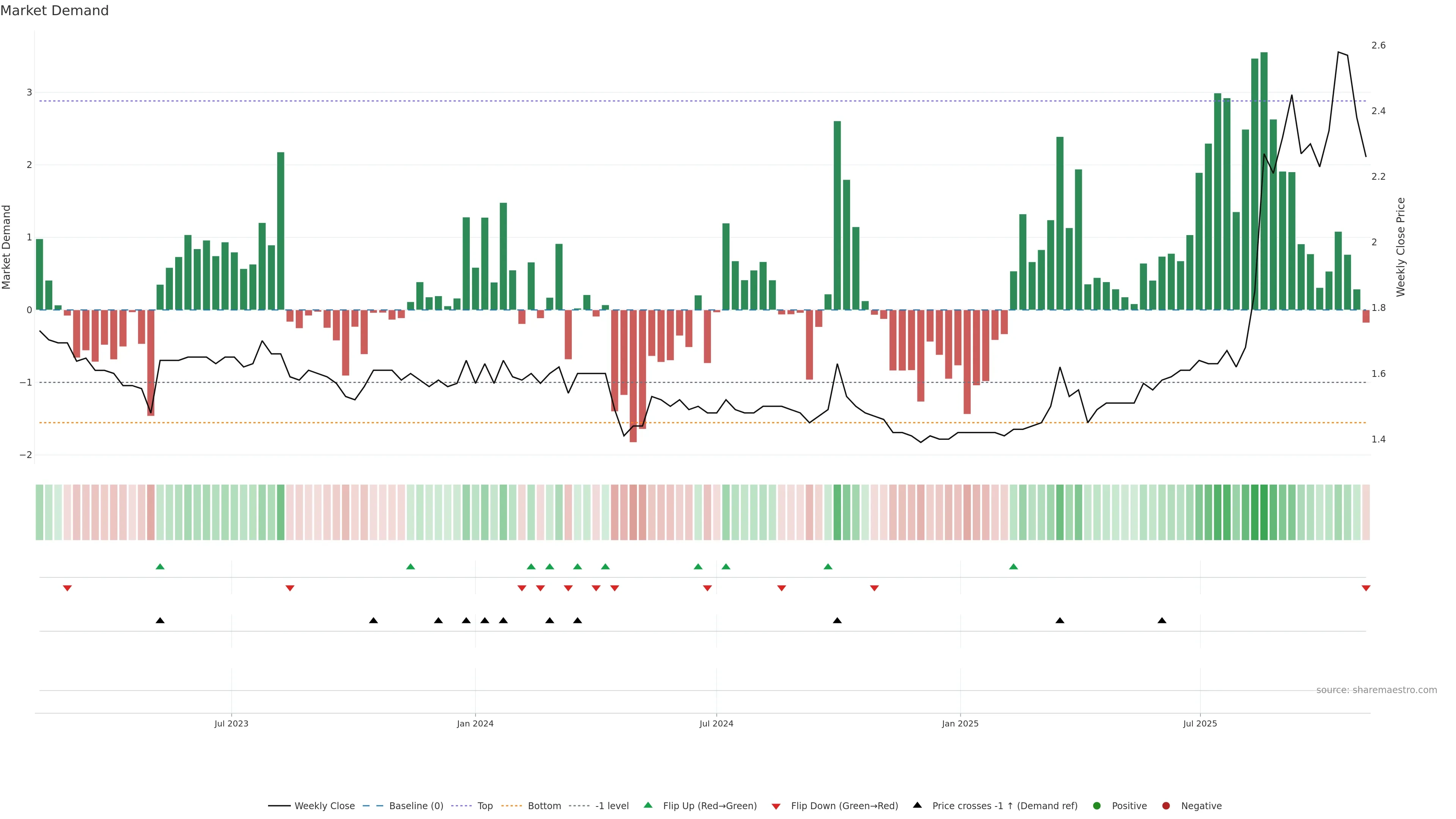Click the Negative red circle legend icon
The image size is (1456, 819).
coord(1166,805)
